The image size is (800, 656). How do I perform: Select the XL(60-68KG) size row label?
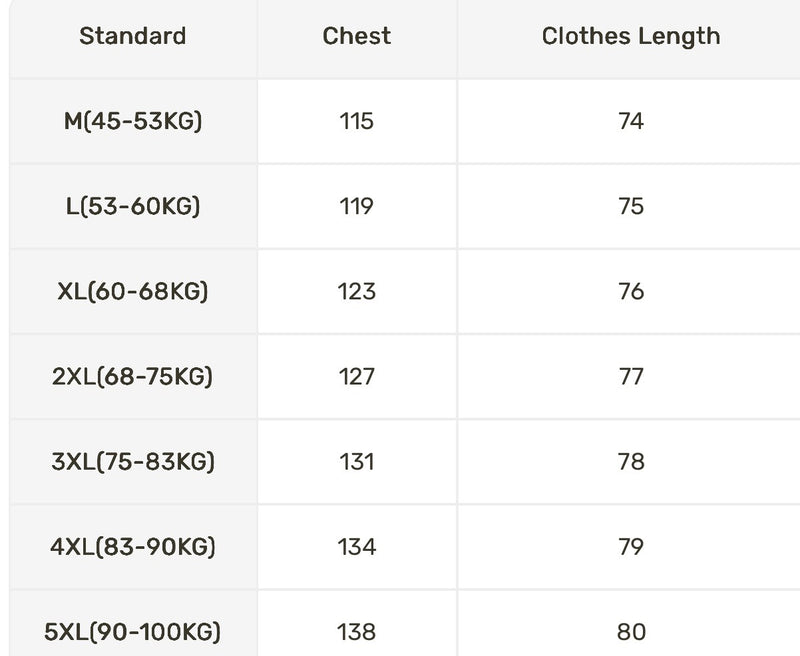point(133,291)
